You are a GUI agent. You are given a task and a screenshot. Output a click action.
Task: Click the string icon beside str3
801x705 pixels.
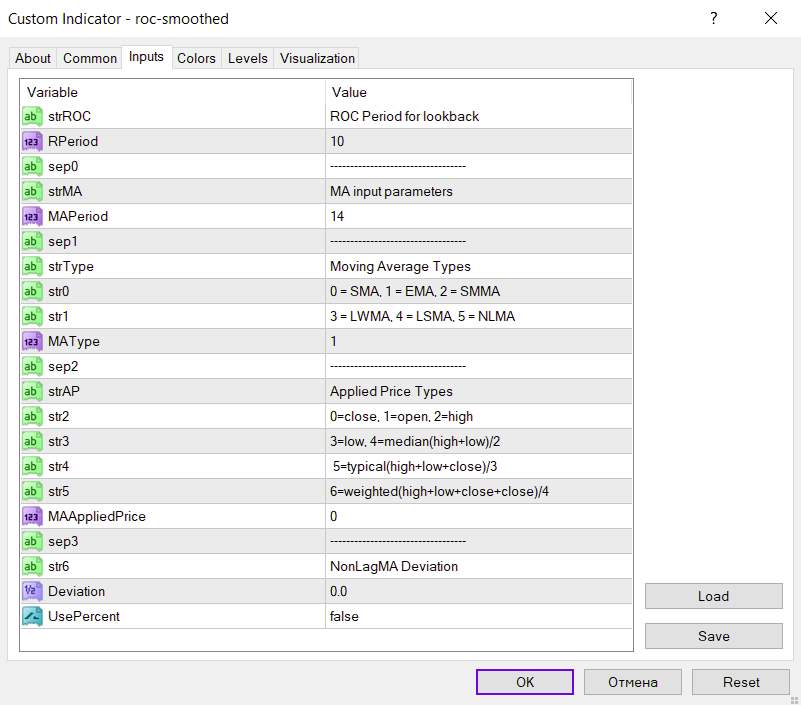[32, 442]
